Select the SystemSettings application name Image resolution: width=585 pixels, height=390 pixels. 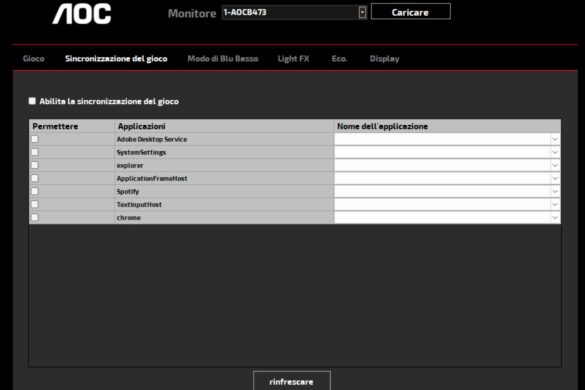coord(141,152)
